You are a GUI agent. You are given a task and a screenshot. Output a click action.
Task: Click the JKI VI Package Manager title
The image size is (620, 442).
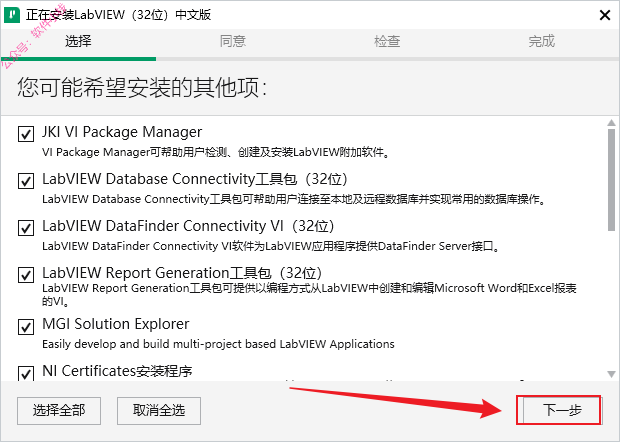pos(122,132)
